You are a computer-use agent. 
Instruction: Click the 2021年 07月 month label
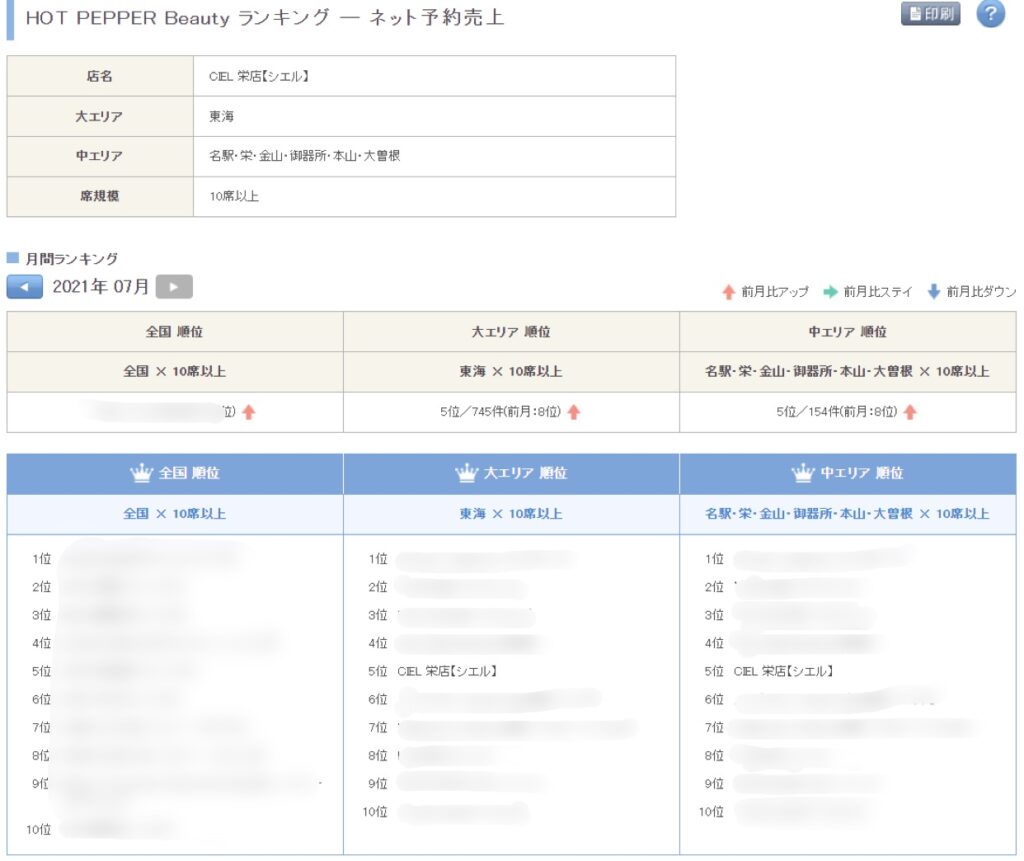[101, 287]
